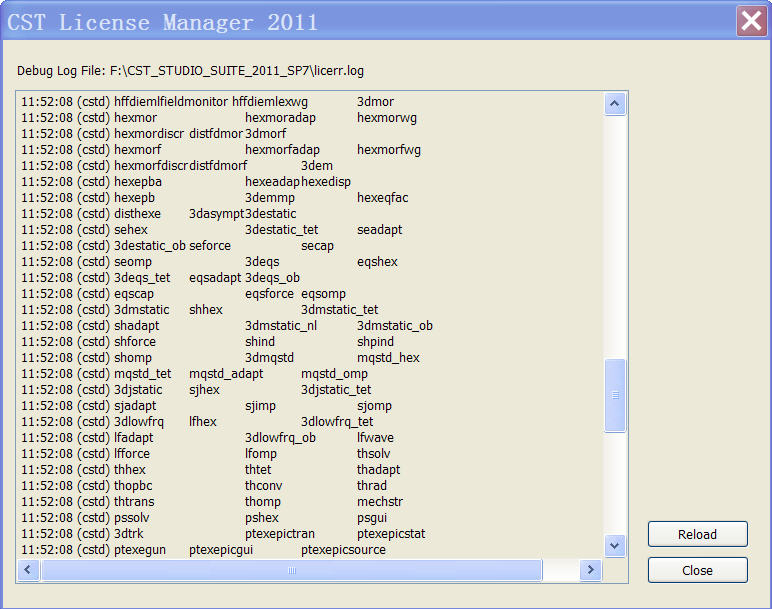Click the horizontal scrollbar left arrow
Image resolution: width=772 pixels, height=609 pixels.
[x=28, y=570]
